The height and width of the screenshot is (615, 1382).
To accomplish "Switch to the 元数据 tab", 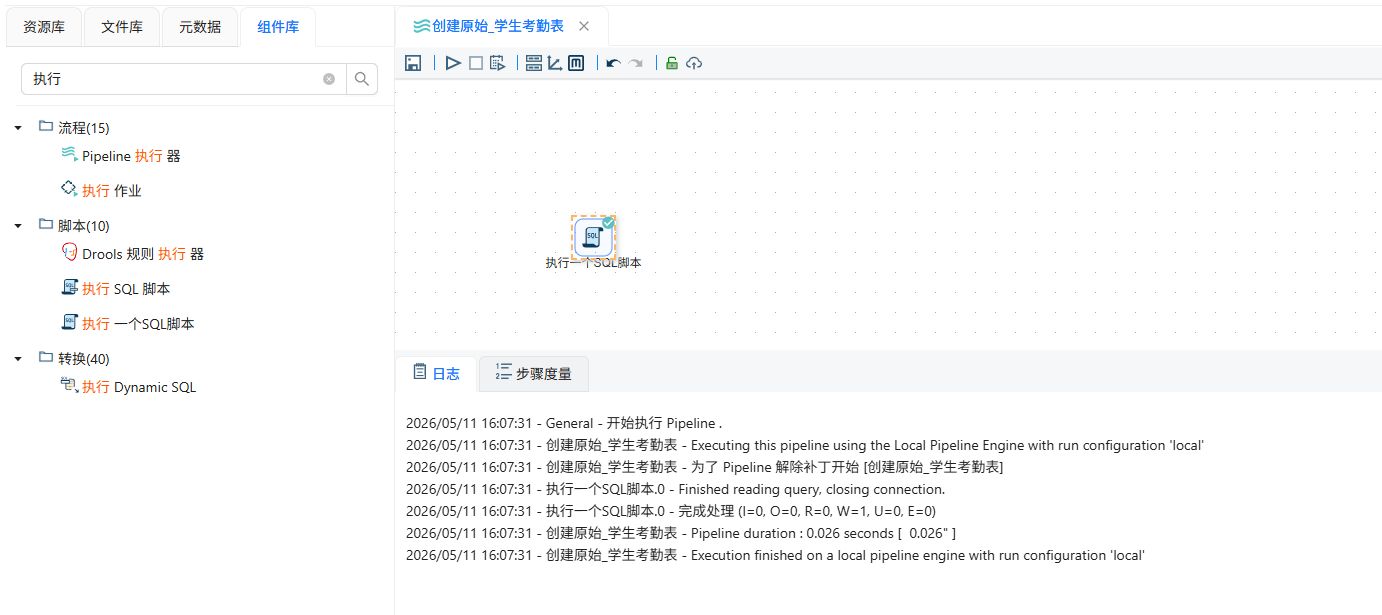I will point(200,27).
